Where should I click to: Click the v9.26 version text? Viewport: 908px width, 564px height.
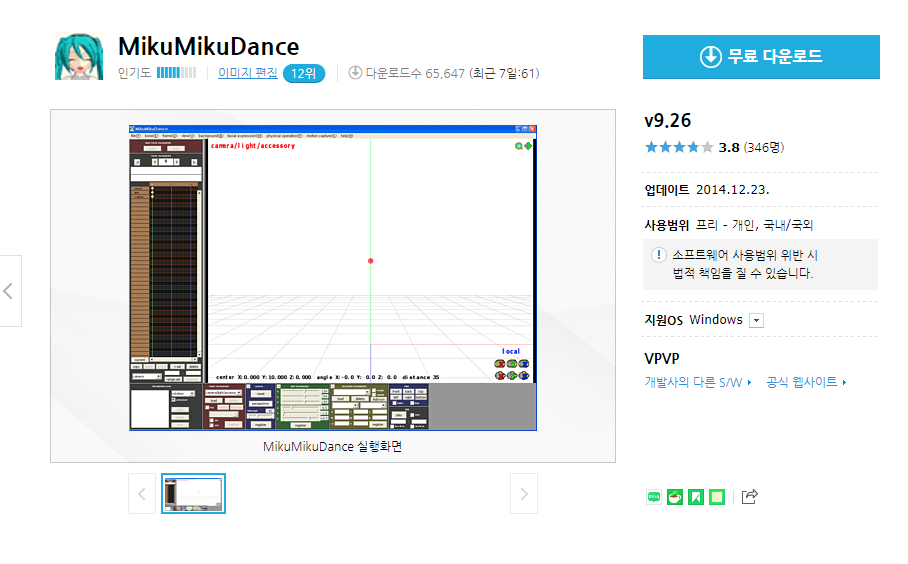tap(668, 120)
